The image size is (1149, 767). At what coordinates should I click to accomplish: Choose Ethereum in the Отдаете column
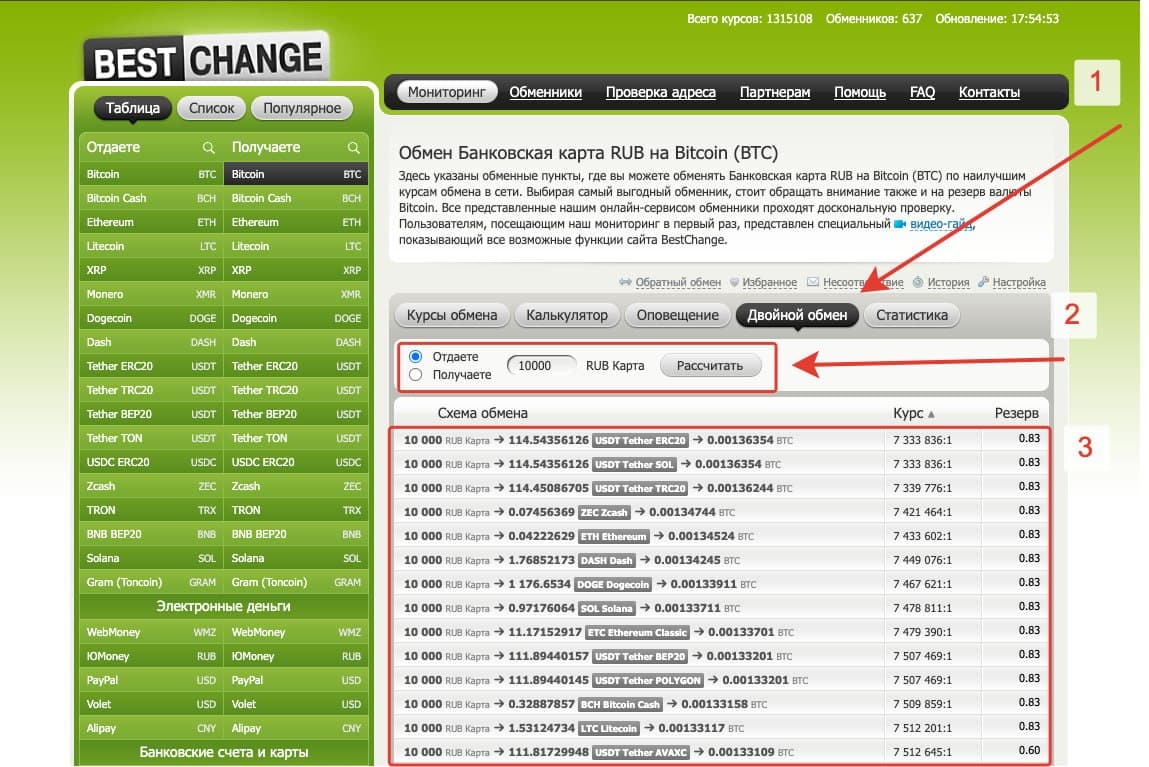point(151,223)
